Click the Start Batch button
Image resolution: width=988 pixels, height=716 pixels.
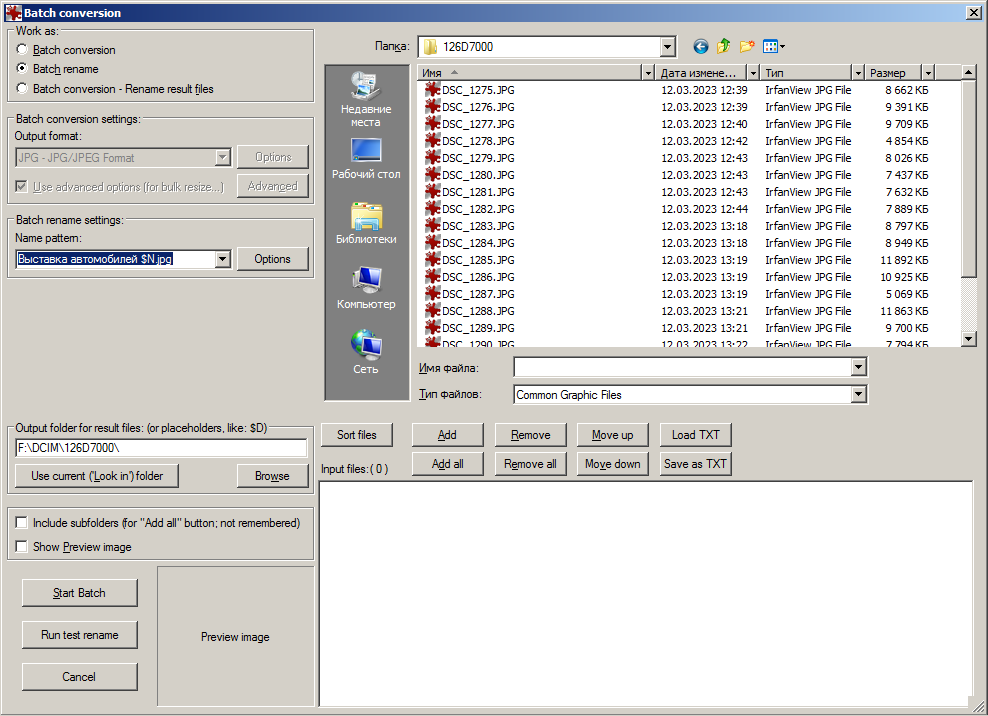(79, 593)
